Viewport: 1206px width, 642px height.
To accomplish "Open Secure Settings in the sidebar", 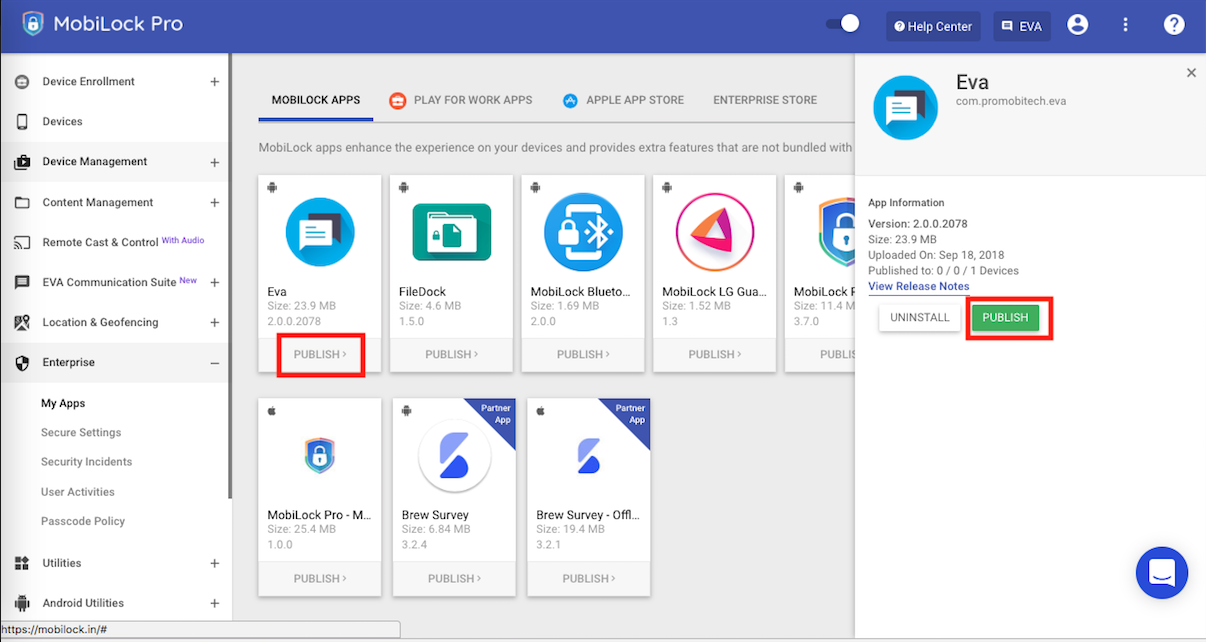I will pyautogui.click(x=81, y=433).
